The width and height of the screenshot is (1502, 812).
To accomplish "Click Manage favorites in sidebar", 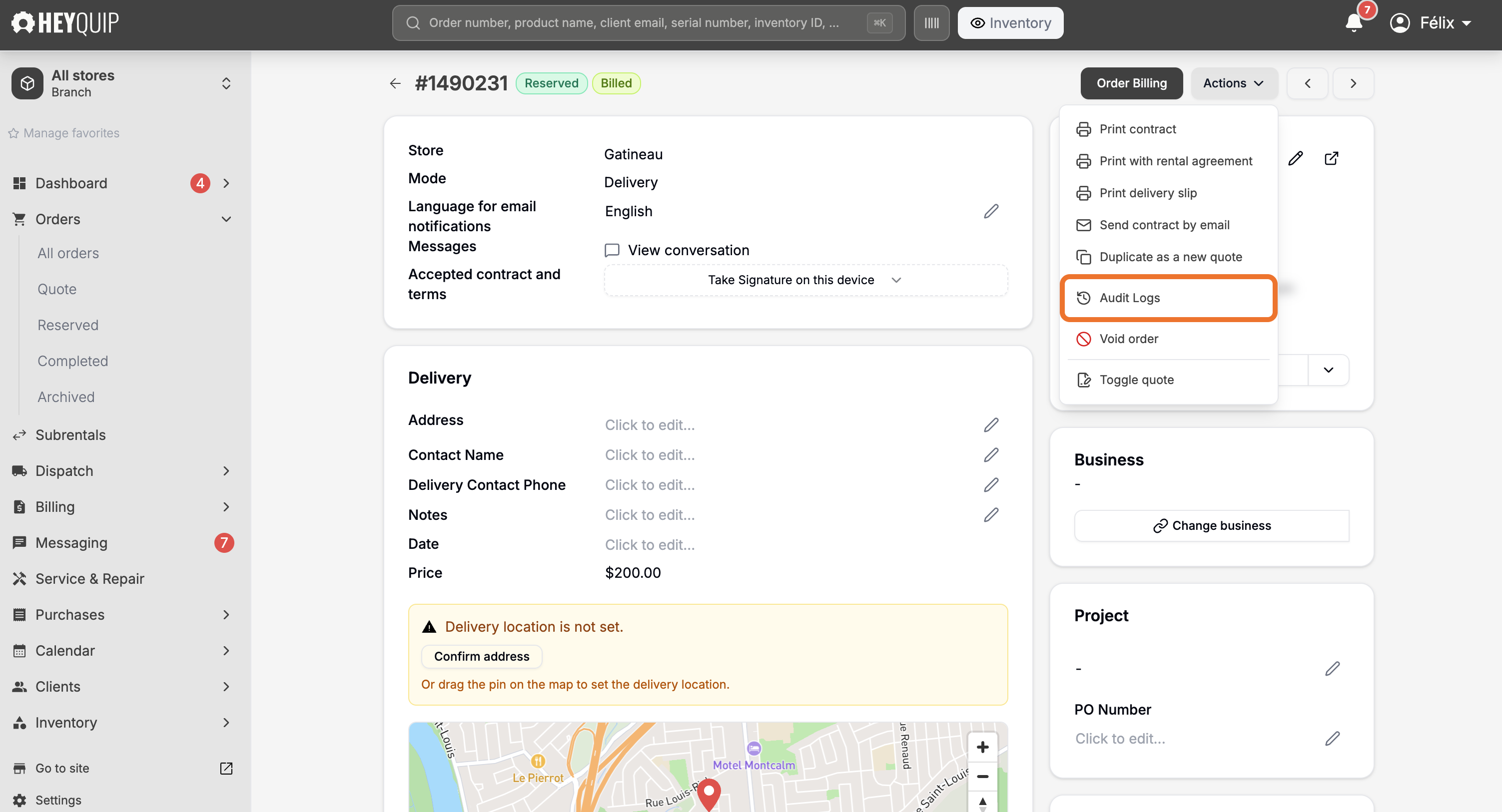I will point(63,133).
